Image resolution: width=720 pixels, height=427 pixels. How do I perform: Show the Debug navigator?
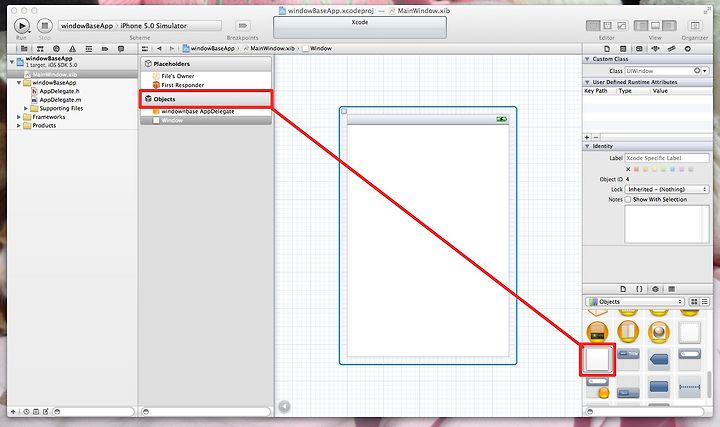pos(89,49)
